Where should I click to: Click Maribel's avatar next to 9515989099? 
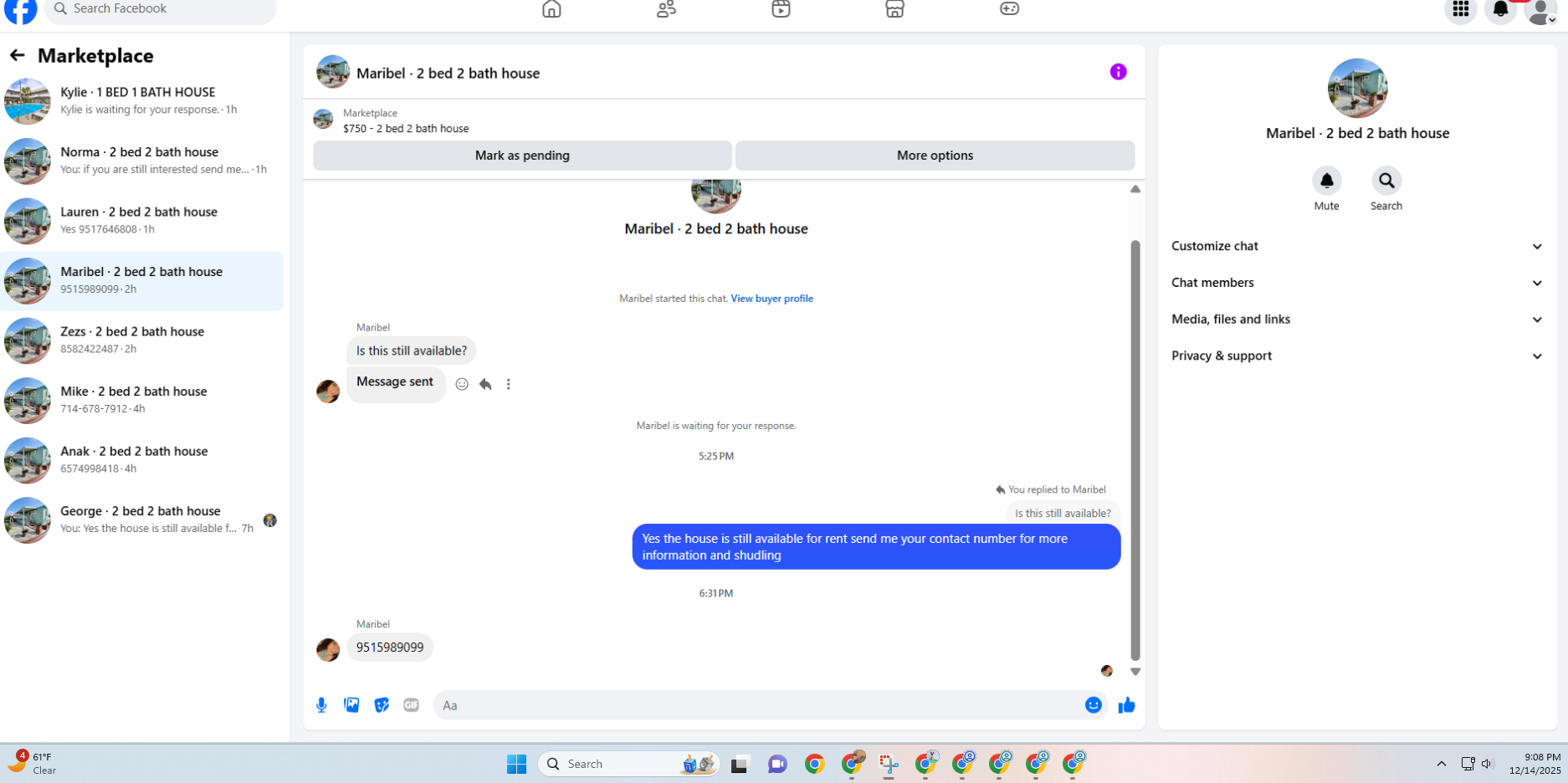[328, 649]
